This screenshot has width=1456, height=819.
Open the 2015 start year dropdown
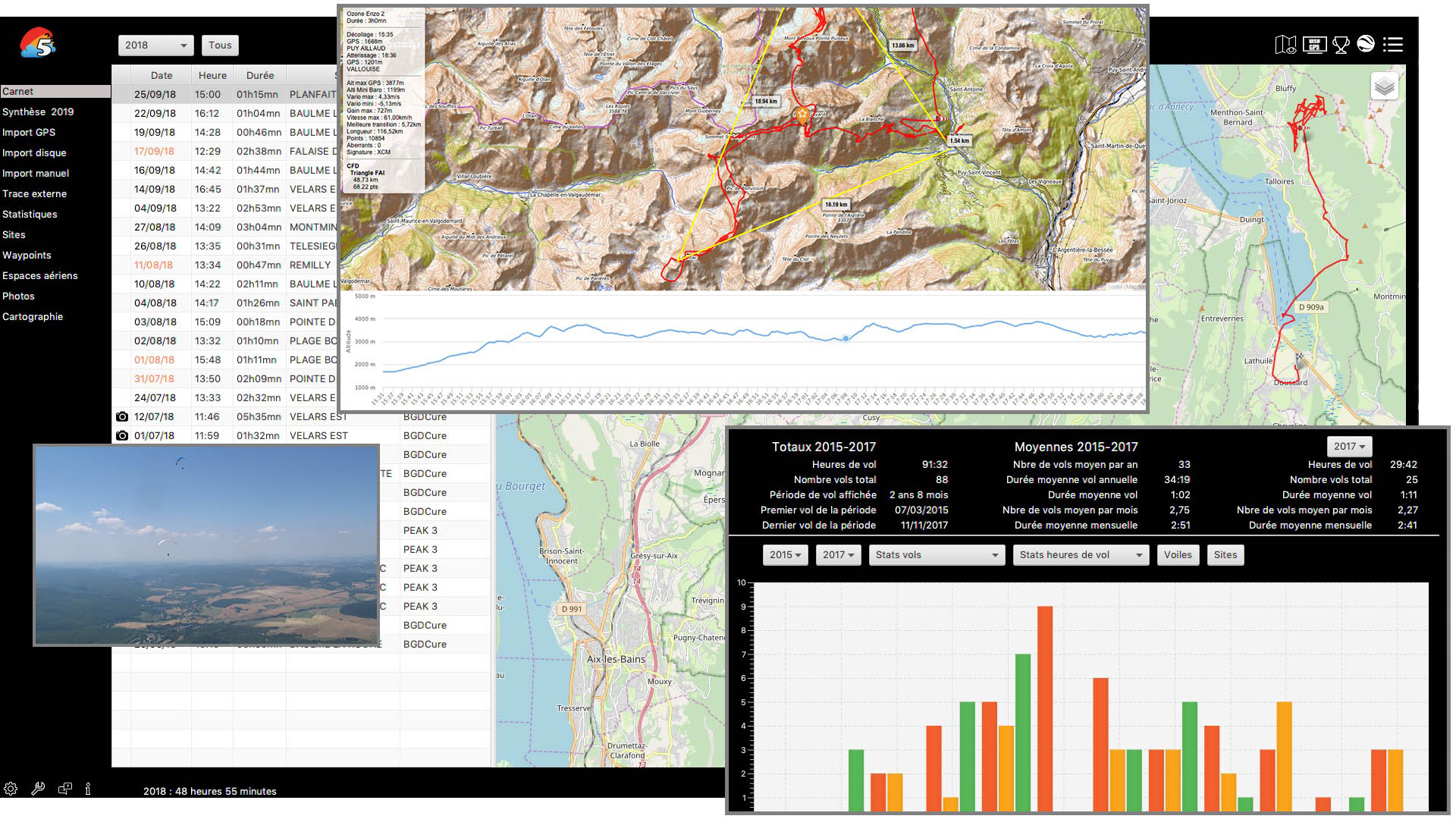[x=785, y=554]
